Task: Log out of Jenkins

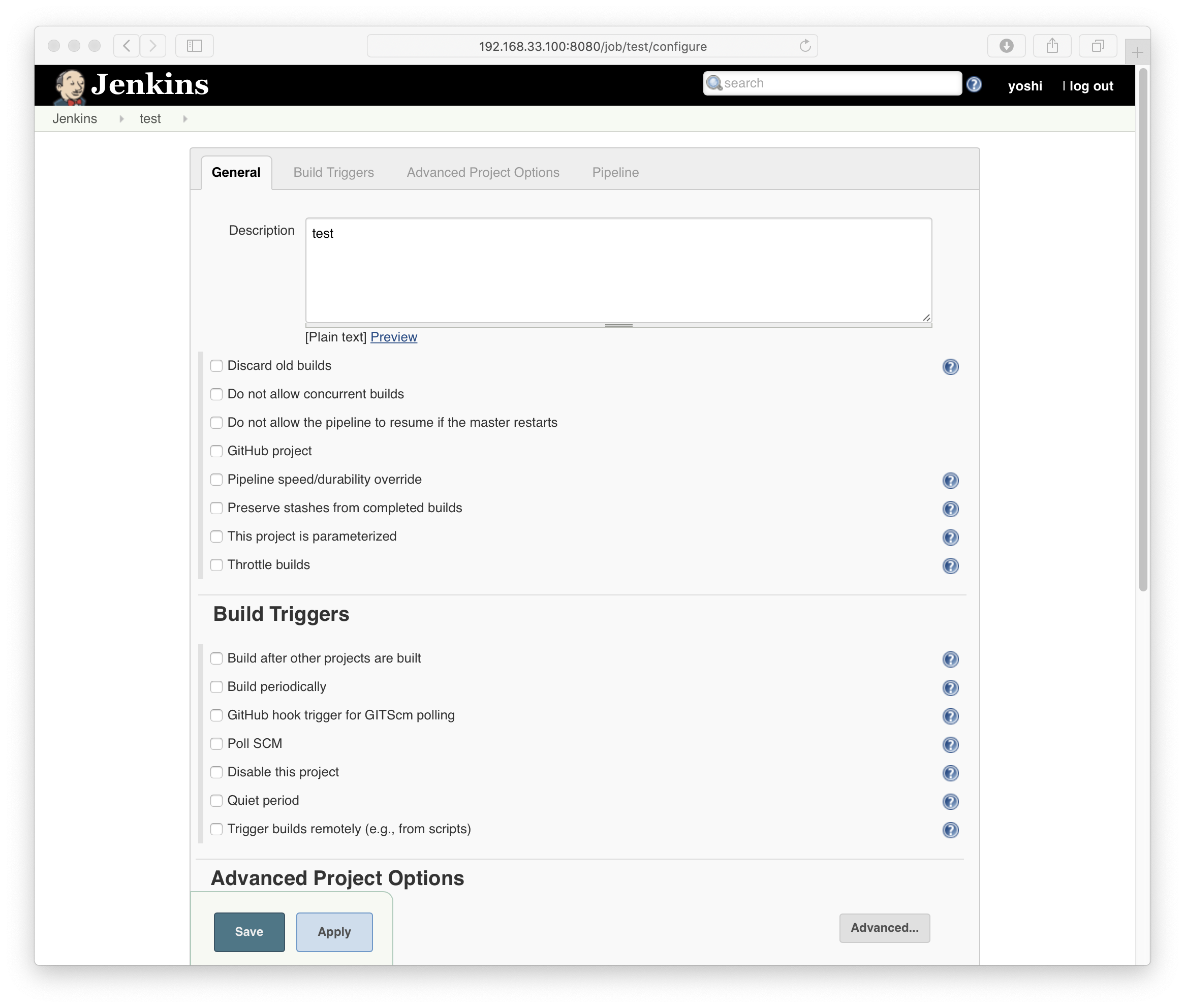Action: click(x=1090, y=86)
